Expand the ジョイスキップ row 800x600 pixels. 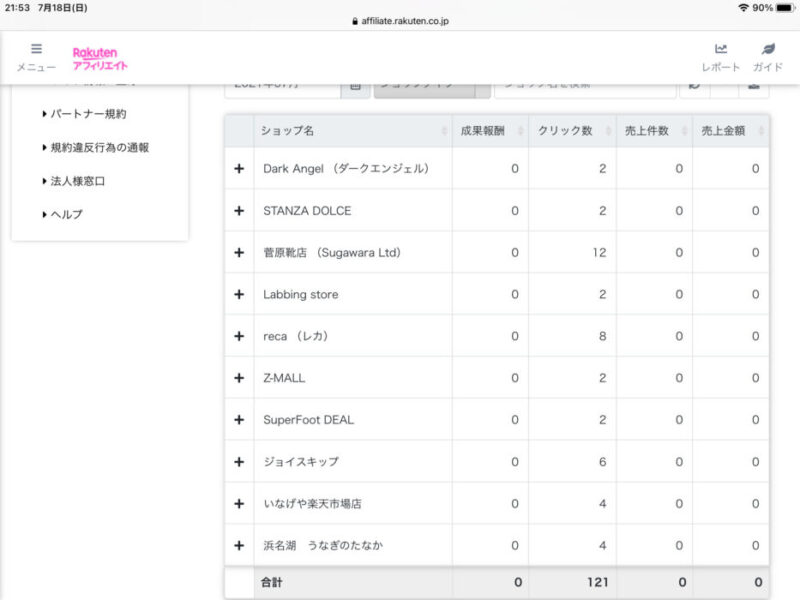(x=239, y=462)
